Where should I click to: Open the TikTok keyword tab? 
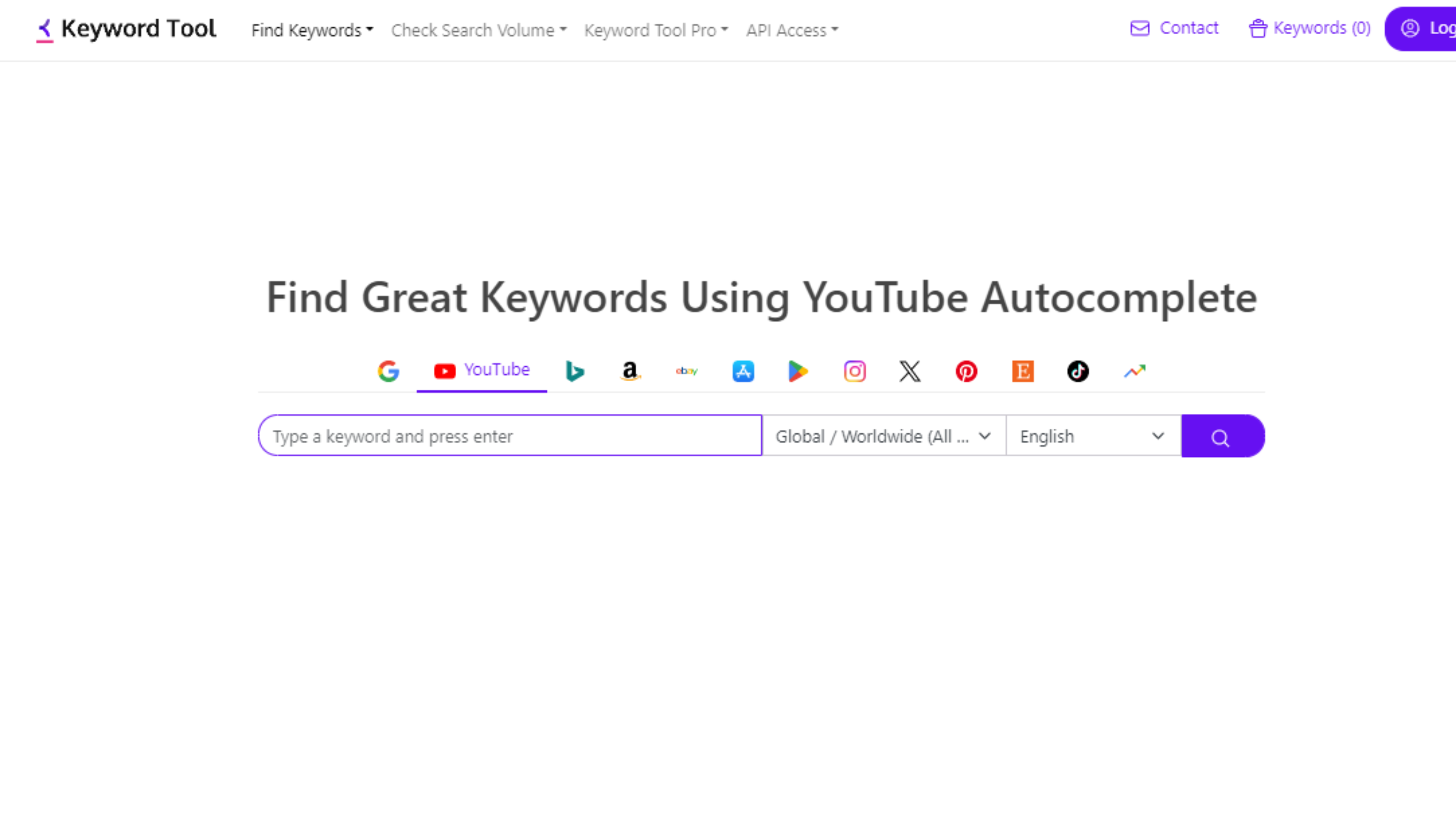[1077, 371]
